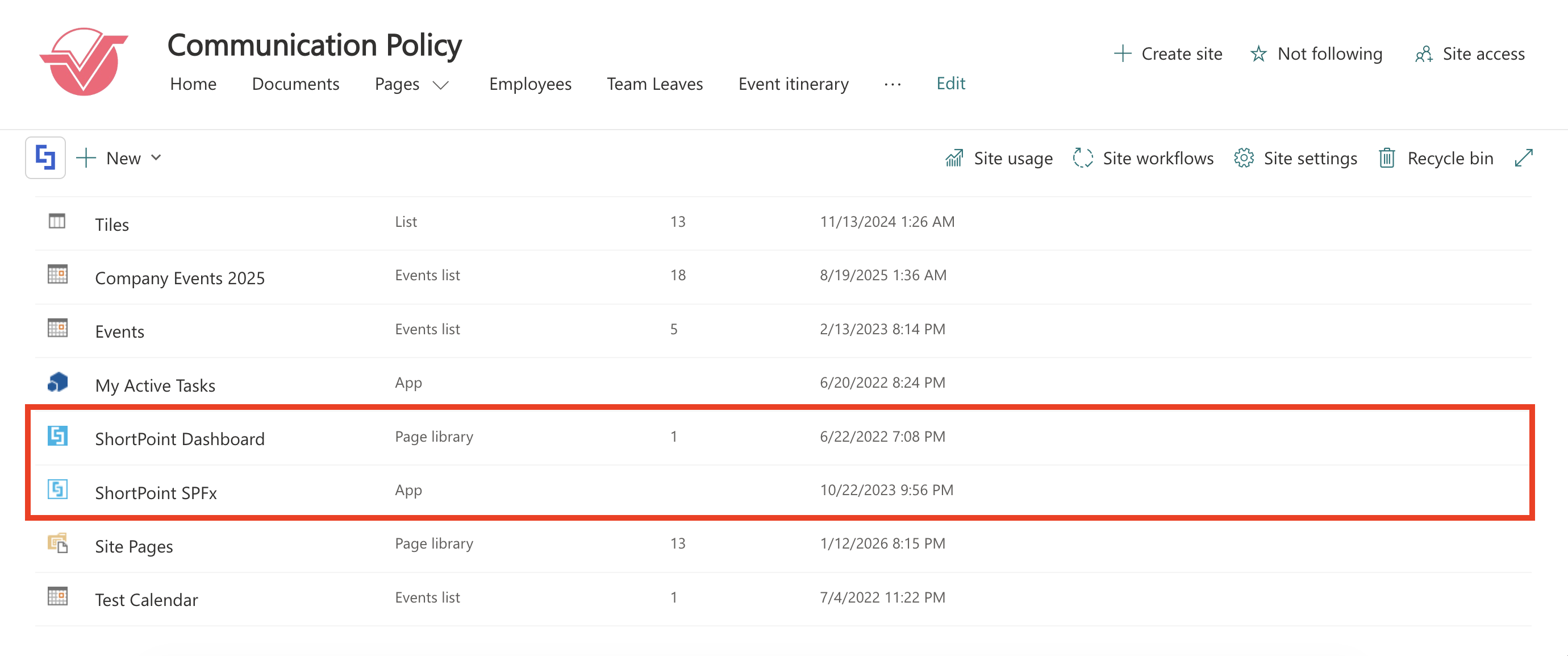Click the Communication Policy site logo

84,61
